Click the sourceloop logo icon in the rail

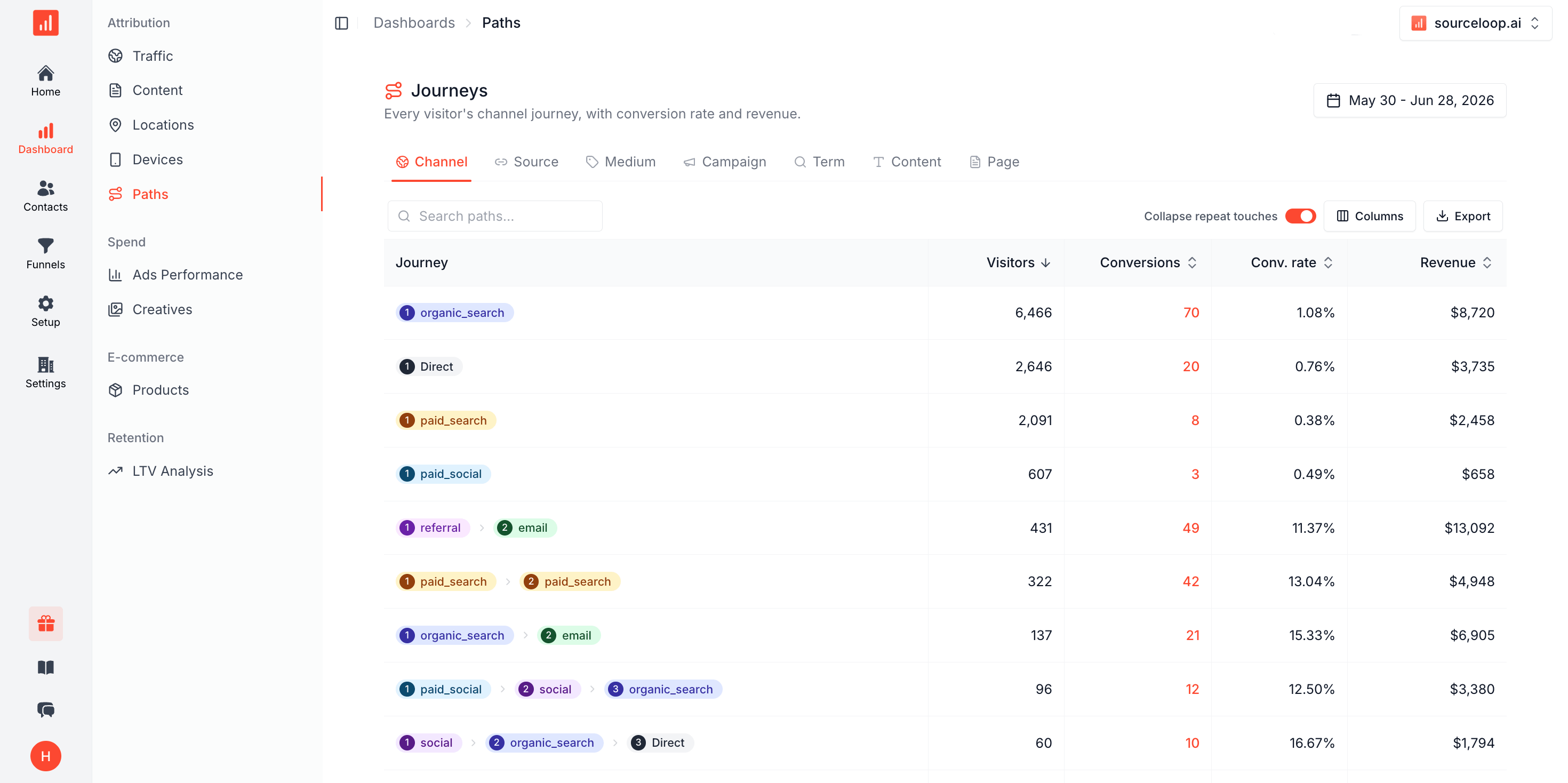(x=46, y=22)
